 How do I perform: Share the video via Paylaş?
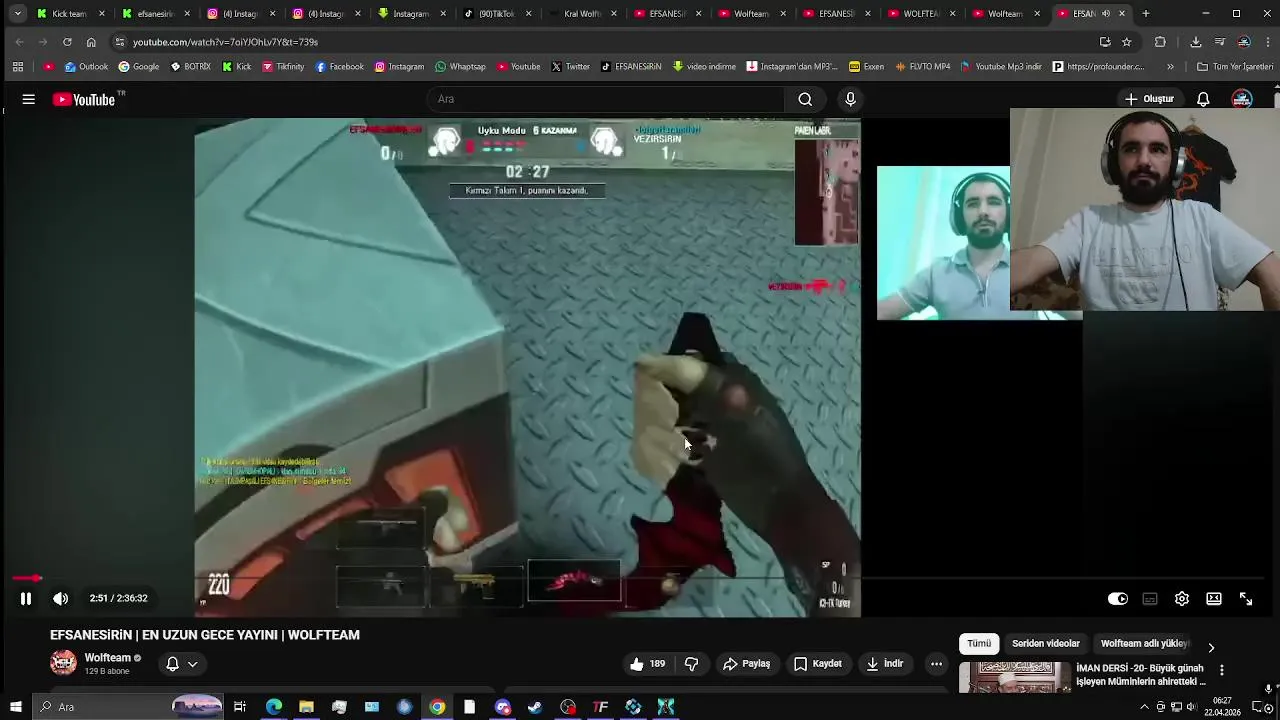tap(746, 663)
